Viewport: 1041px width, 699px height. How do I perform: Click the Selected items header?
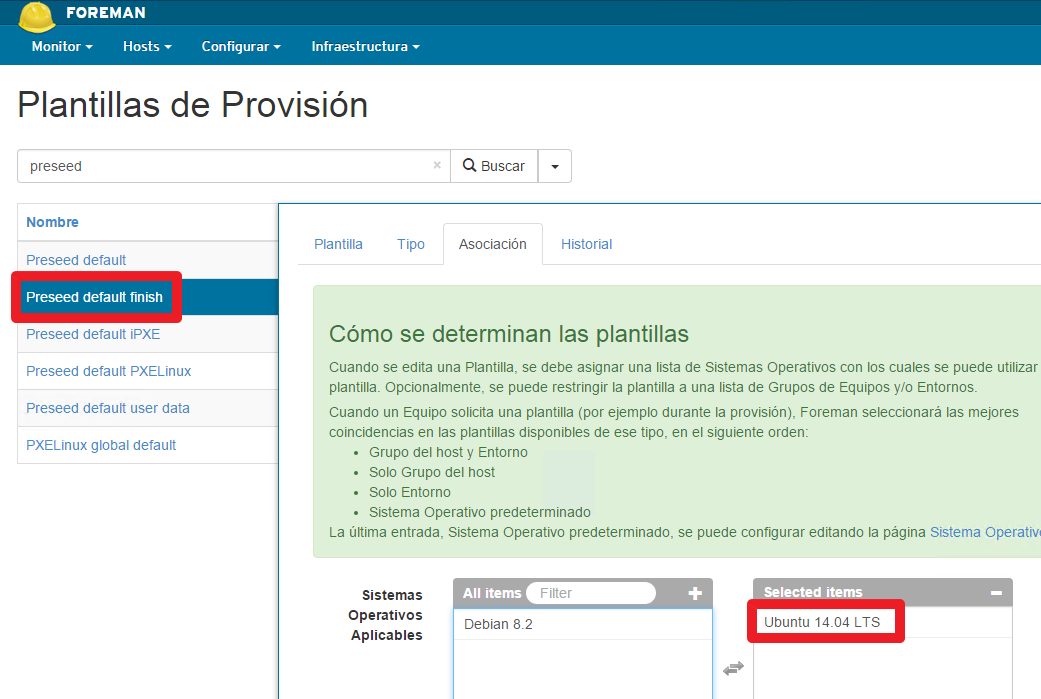[813, 592]
